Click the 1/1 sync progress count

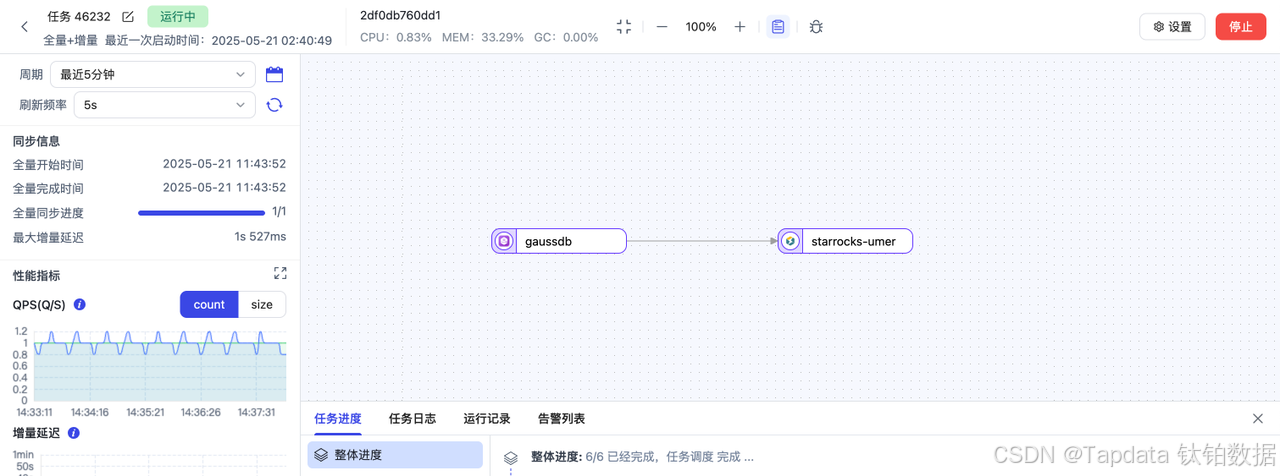coord(279,212)
